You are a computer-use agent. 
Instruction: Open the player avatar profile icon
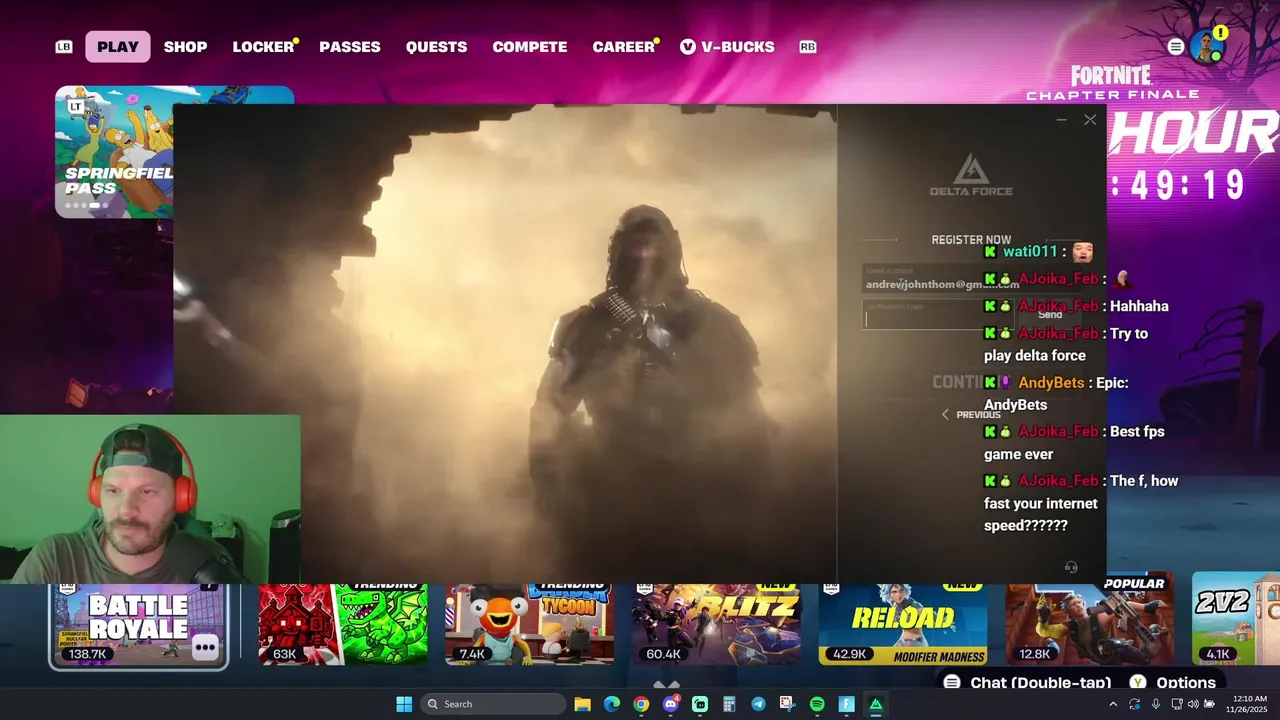1207,46
